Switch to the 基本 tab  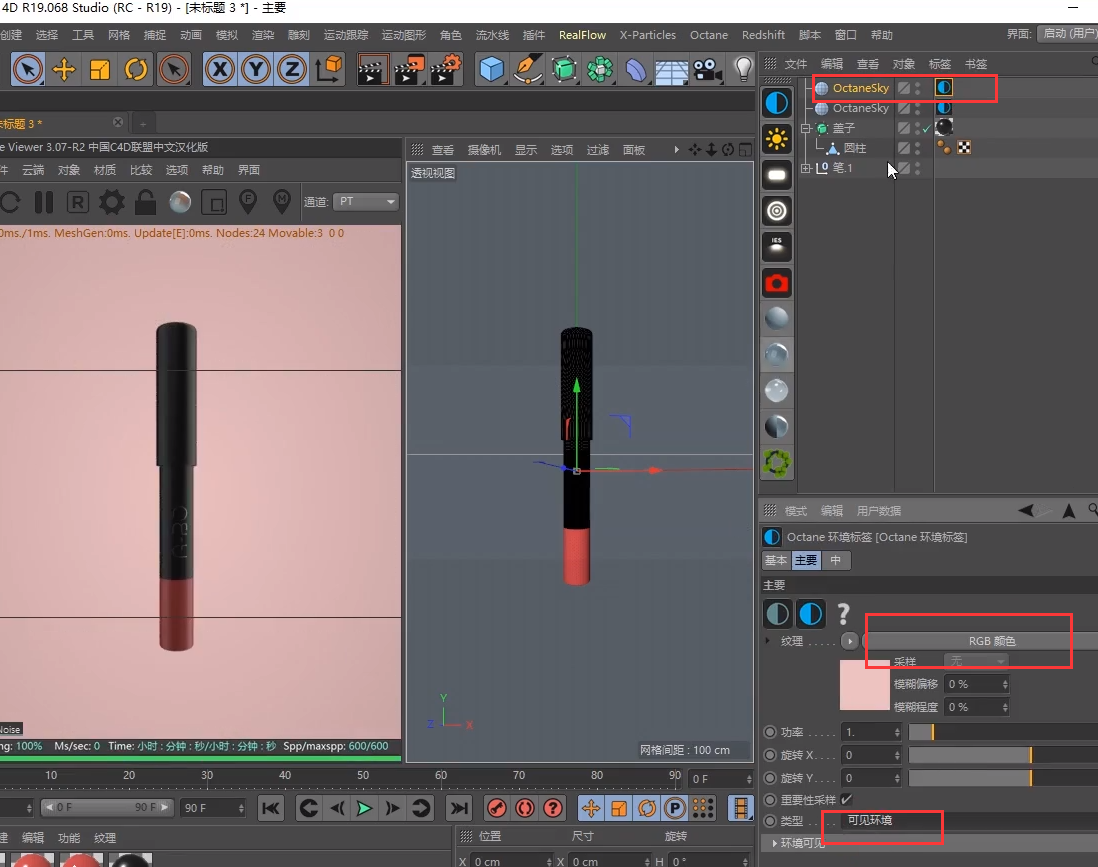776,561
